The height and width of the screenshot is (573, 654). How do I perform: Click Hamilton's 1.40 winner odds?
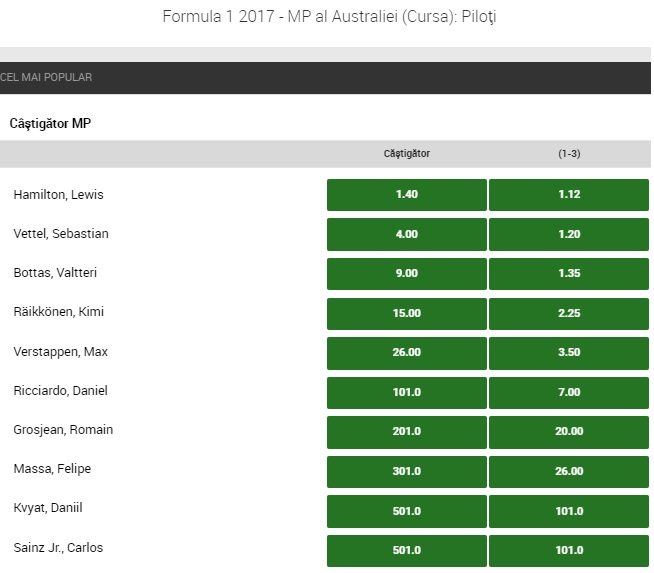(x=406, y=194)
